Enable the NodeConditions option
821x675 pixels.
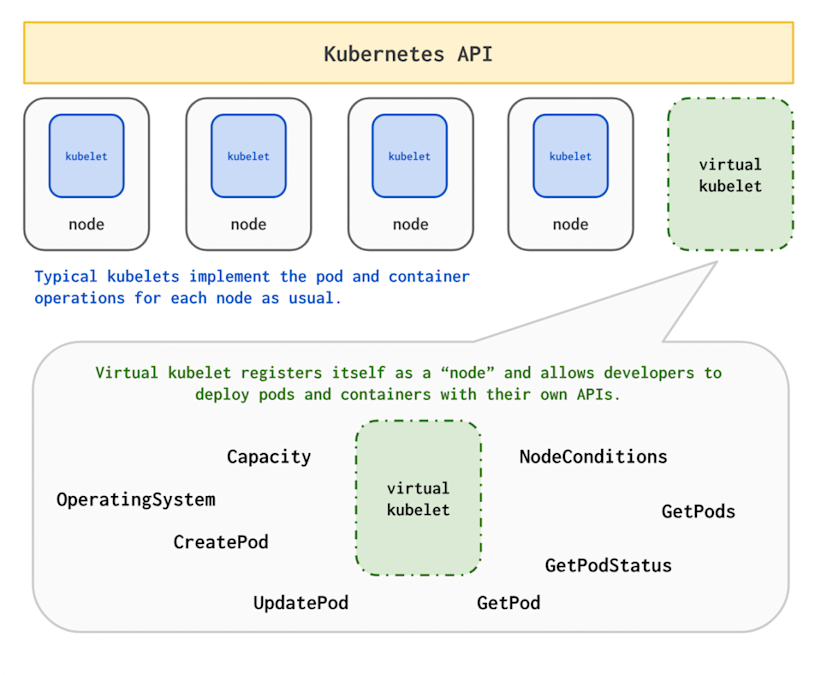[593, 457]
